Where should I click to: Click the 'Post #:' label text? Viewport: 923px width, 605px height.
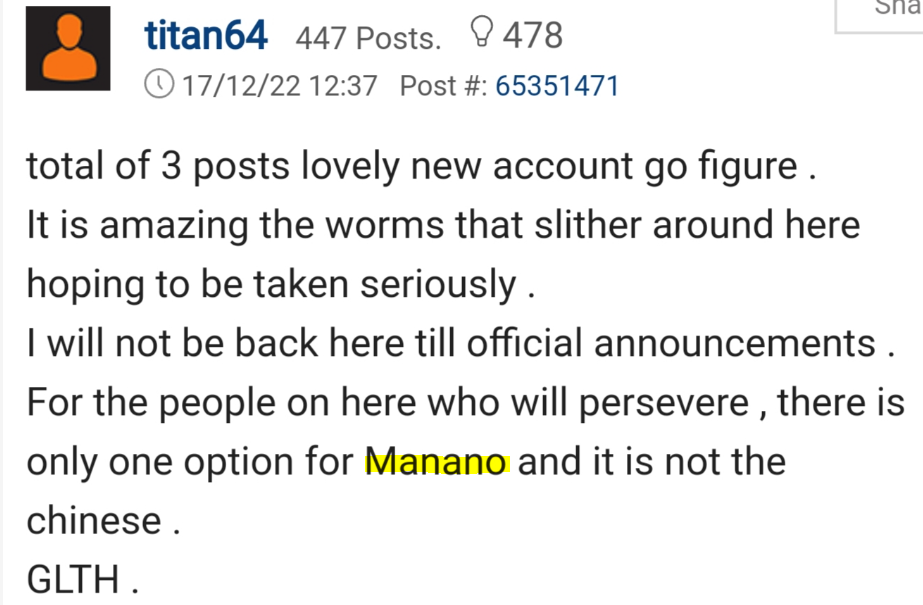coord(443,86)
